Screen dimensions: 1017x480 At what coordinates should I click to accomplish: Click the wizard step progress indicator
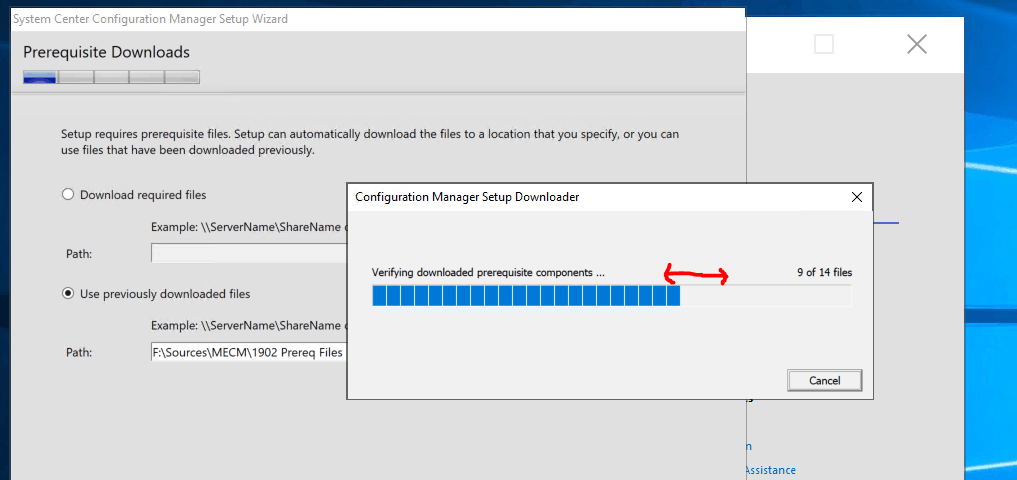tap(111, 77)
